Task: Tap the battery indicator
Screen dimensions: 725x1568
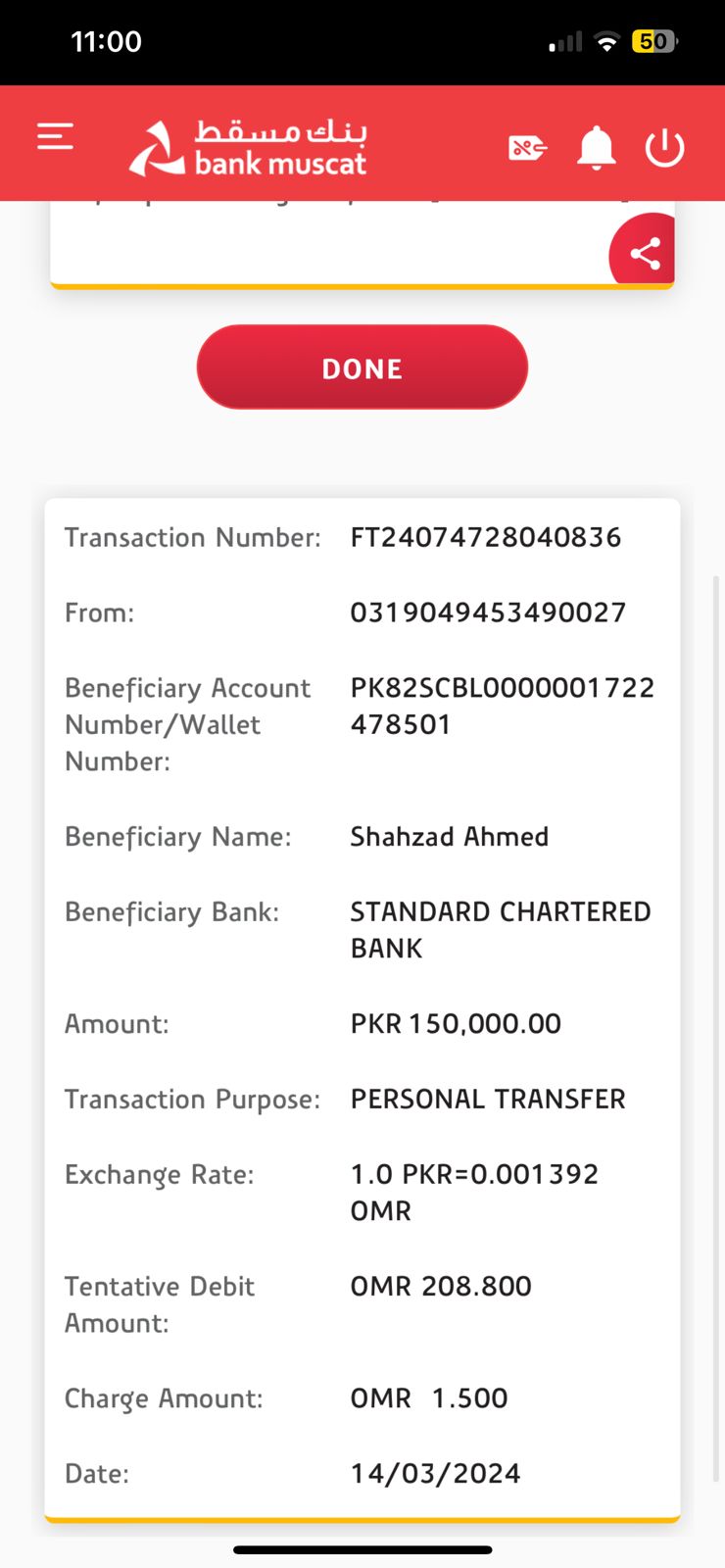Action: tap(654, 42)
